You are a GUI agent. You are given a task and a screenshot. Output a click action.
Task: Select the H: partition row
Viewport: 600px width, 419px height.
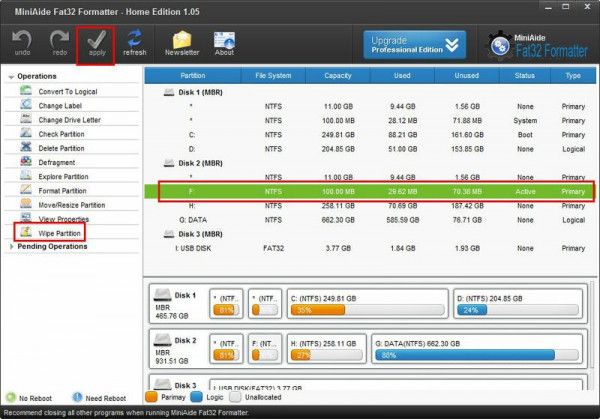click(370, 205)
